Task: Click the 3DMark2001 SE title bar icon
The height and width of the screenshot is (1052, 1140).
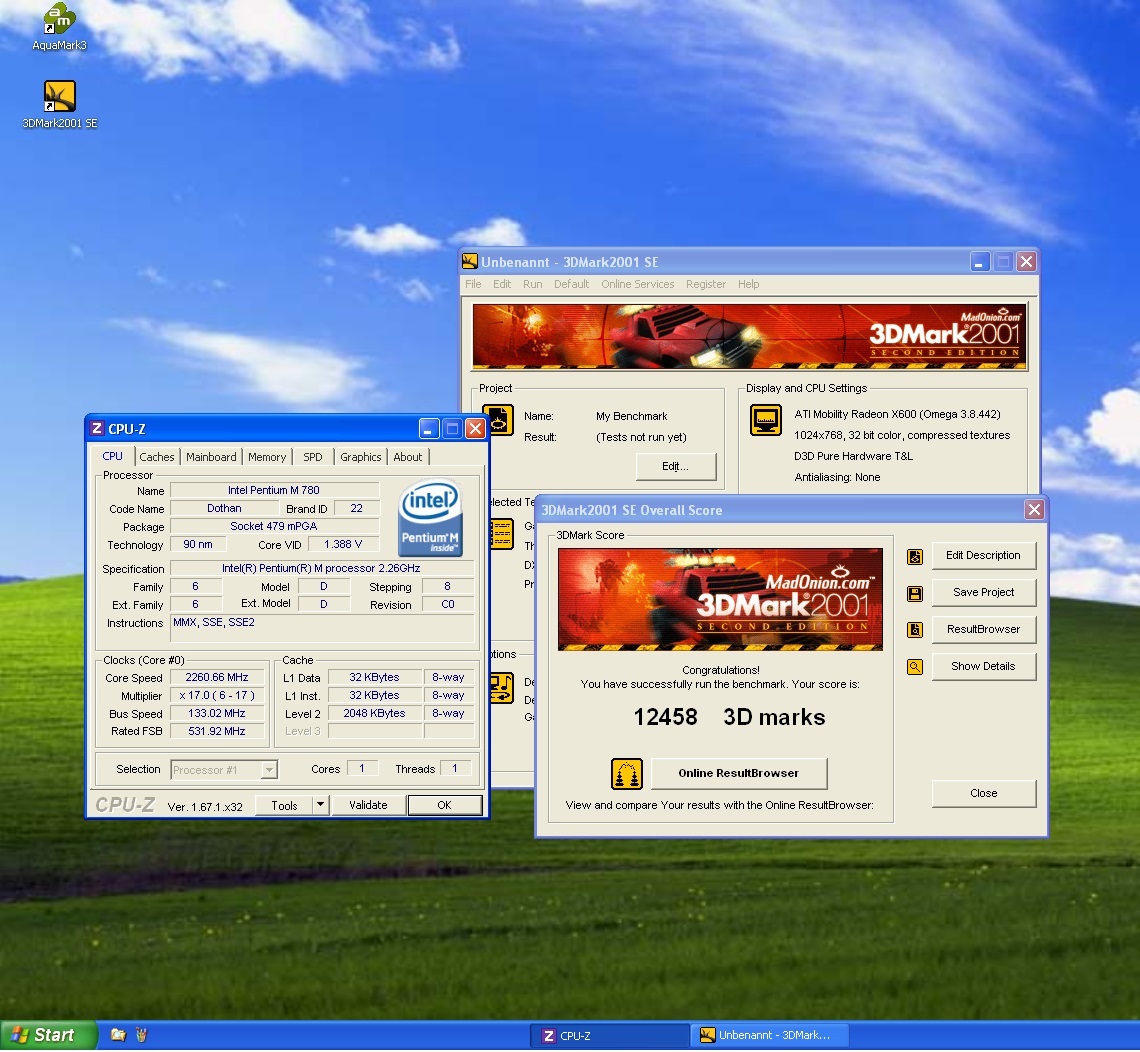Action: (x=470, y=261)
